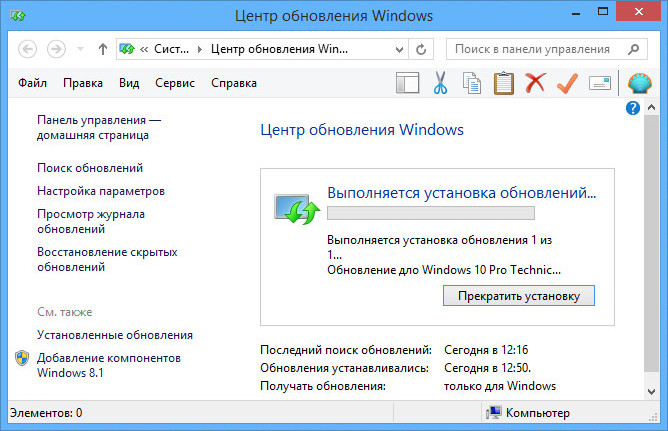Click the red X Delete icon
Viewport: 668px width, 431px height.
536,83
